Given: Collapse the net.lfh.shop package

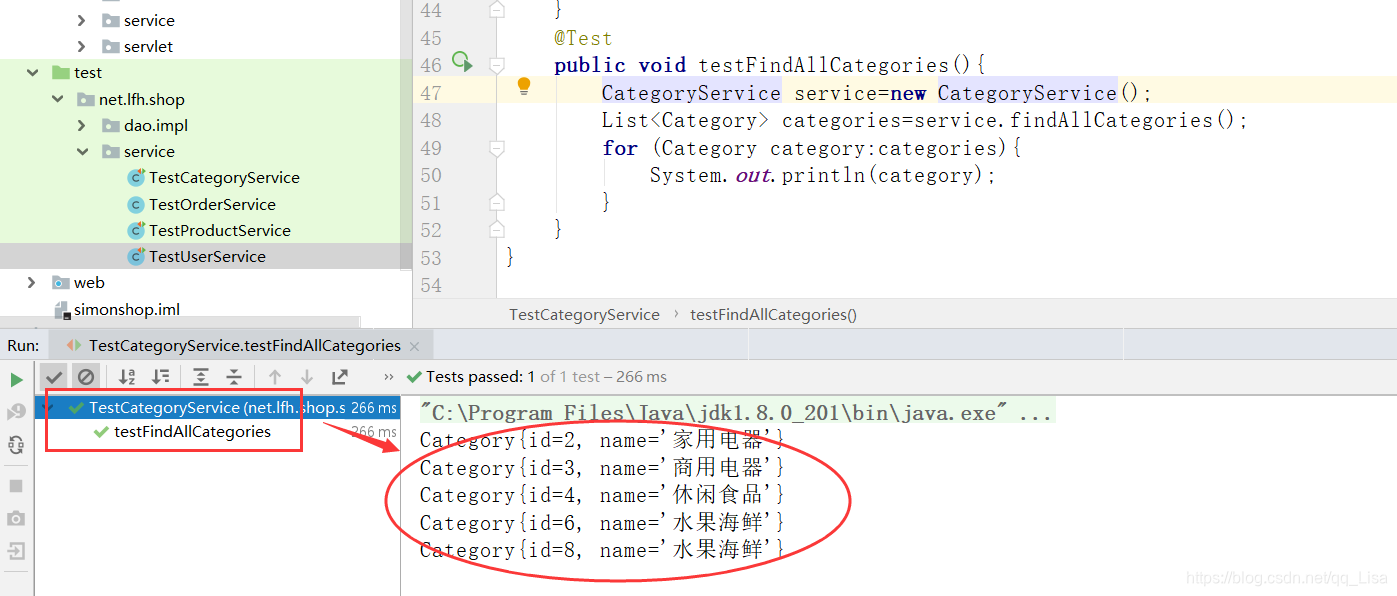Looking at the screenshot, I should (58, 99).
